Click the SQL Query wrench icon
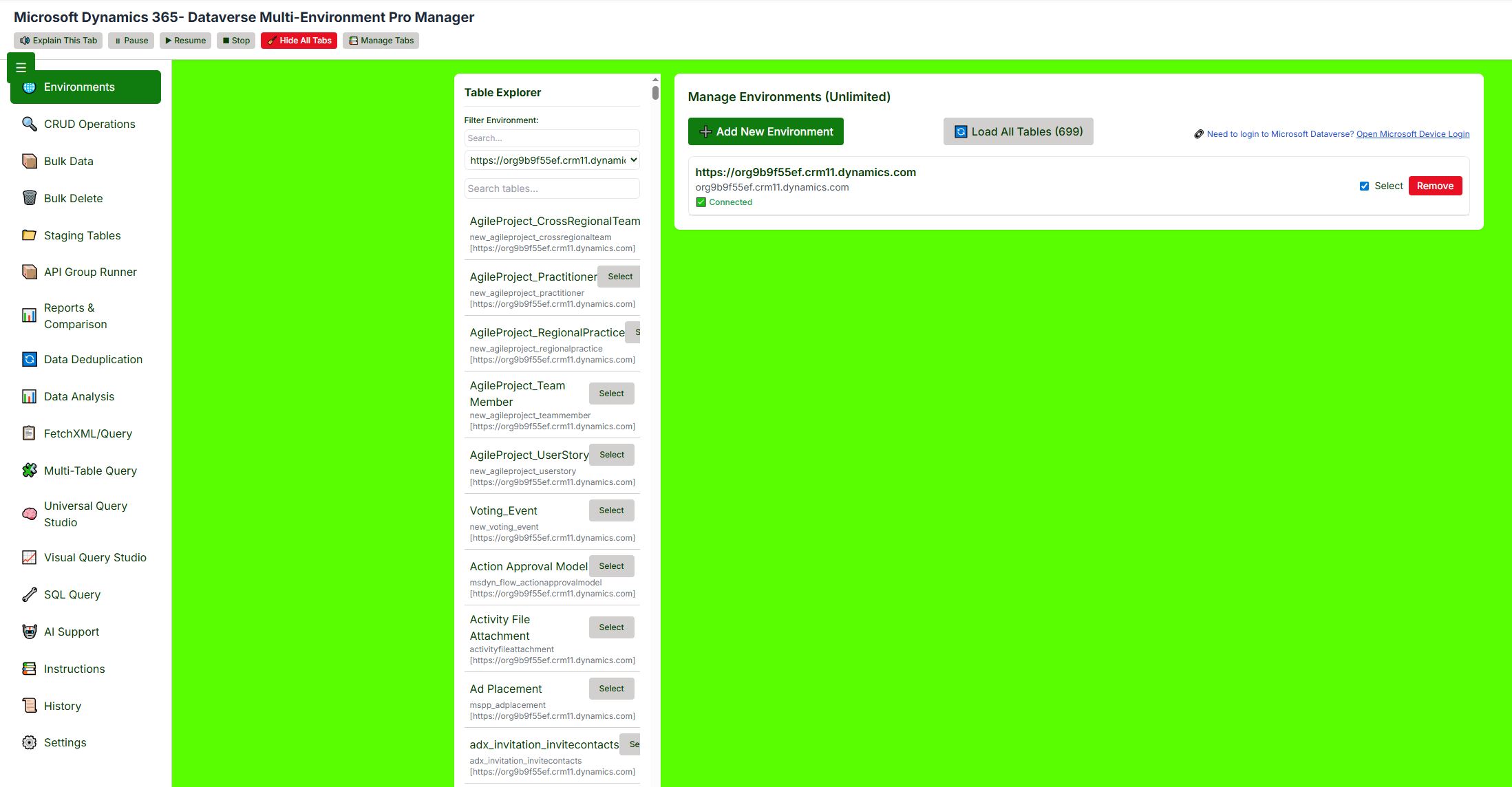Screen dimensions: 1512x787 click(28, 594)
